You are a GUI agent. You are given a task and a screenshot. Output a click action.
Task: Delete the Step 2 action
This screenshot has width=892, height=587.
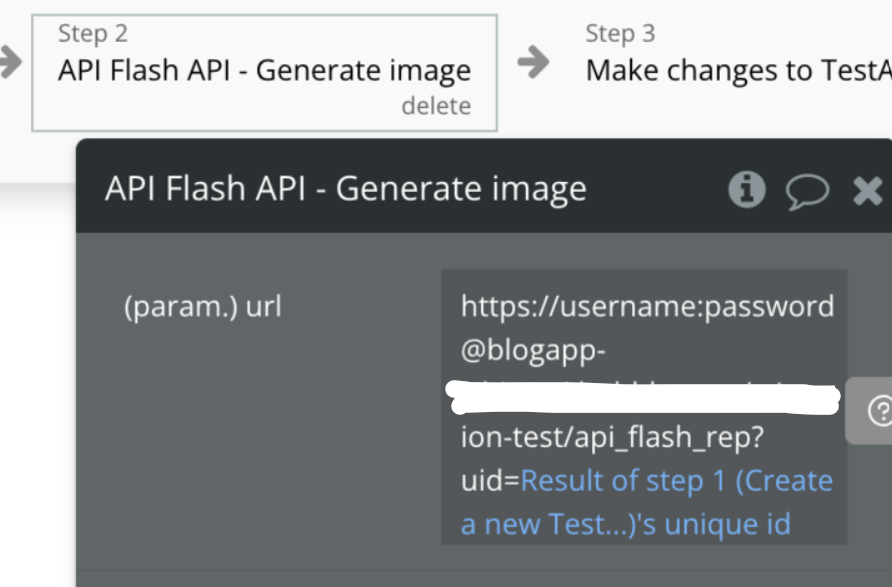tap(436, 106)
